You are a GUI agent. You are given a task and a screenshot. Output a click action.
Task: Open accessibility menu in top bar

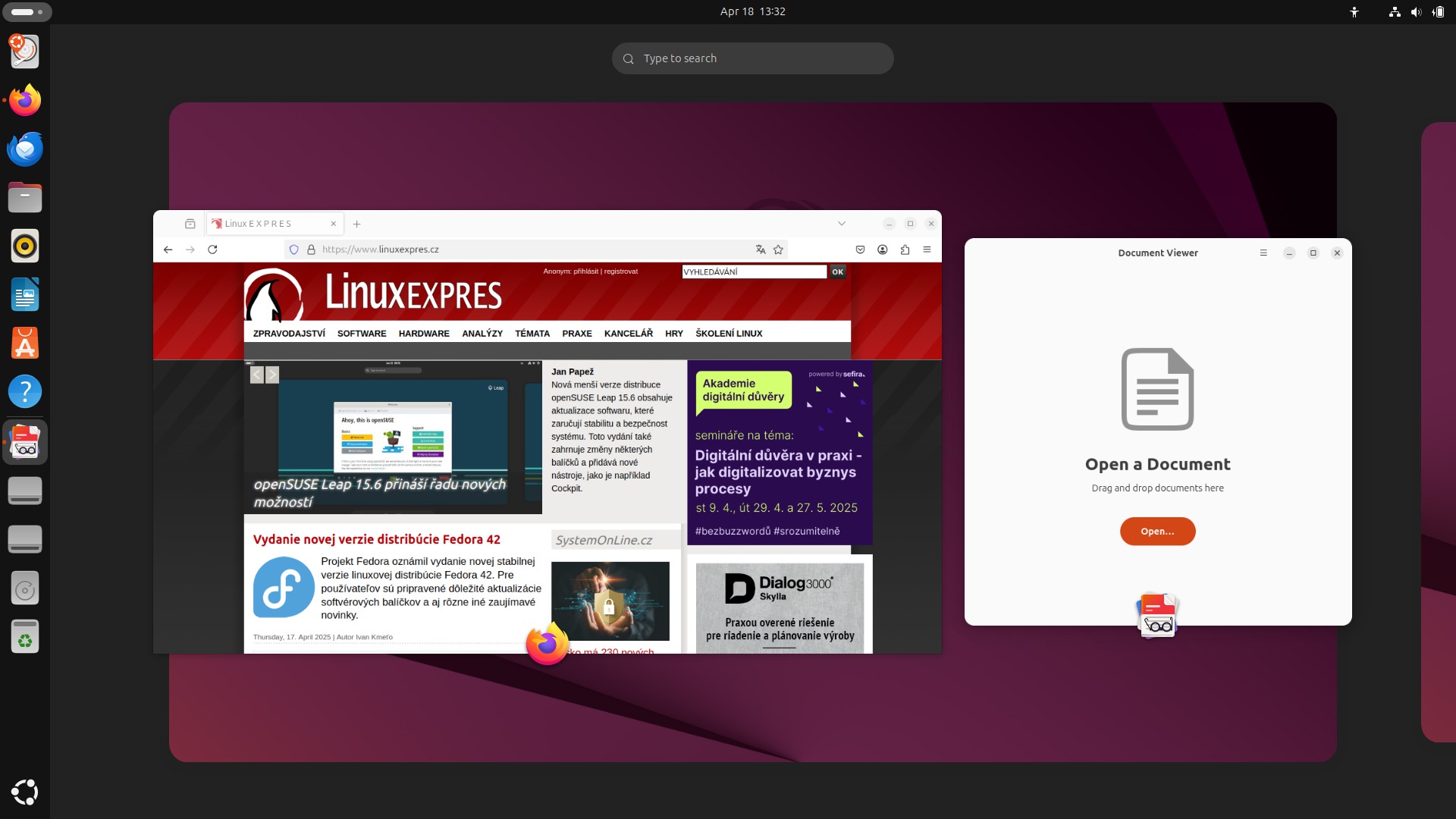click(x=1354, y=11)
